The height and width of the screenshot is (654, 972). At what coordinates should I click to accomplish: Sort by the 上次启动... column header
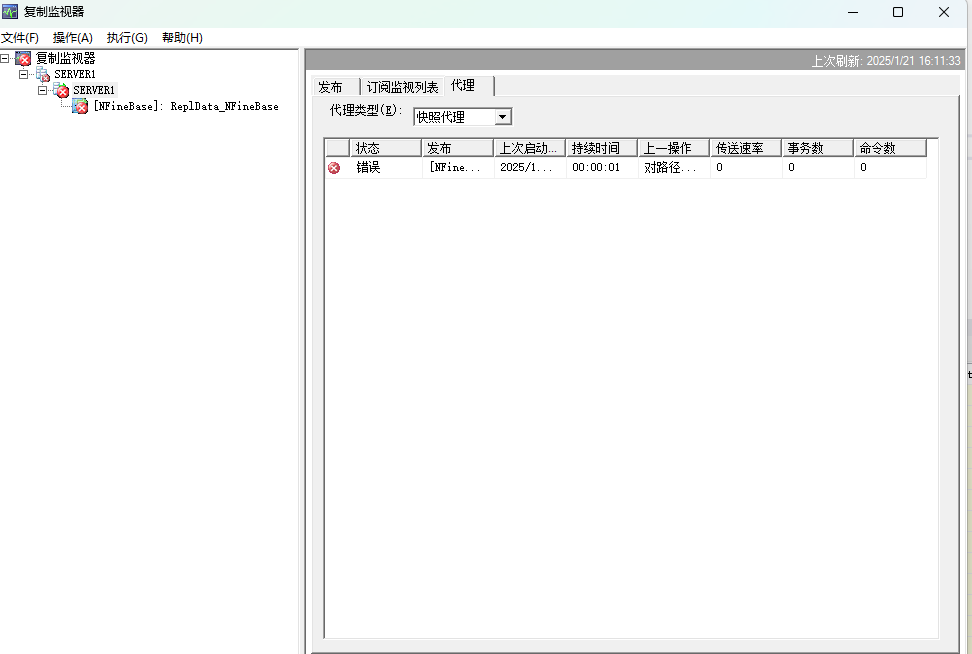[529, 148]
